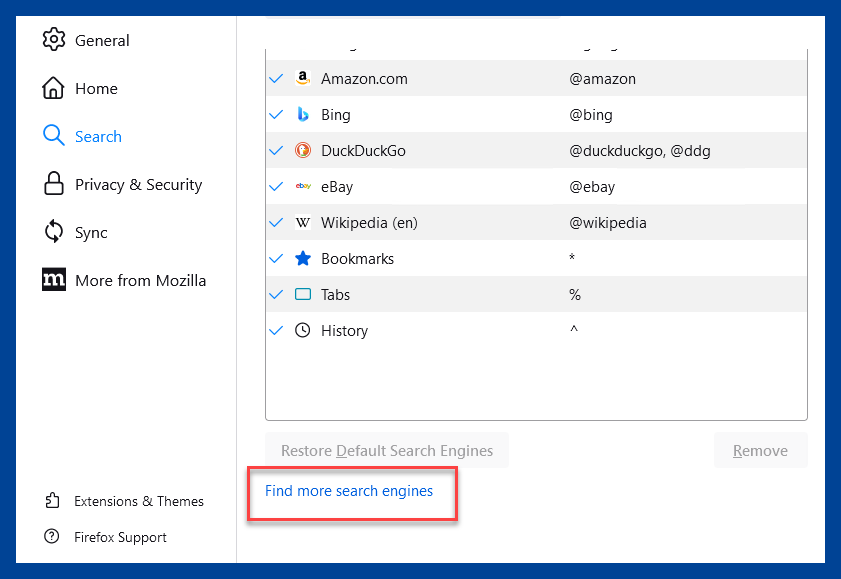The width and height of the screenshot is (841, 579).
Task: Uncheck the Bing search engine checkmark
Action: 276,115
